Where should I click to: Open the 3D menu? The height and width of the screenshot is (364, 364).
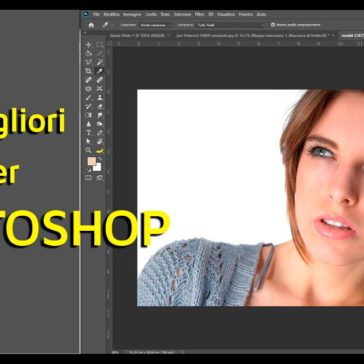click(x=211, y=14)
